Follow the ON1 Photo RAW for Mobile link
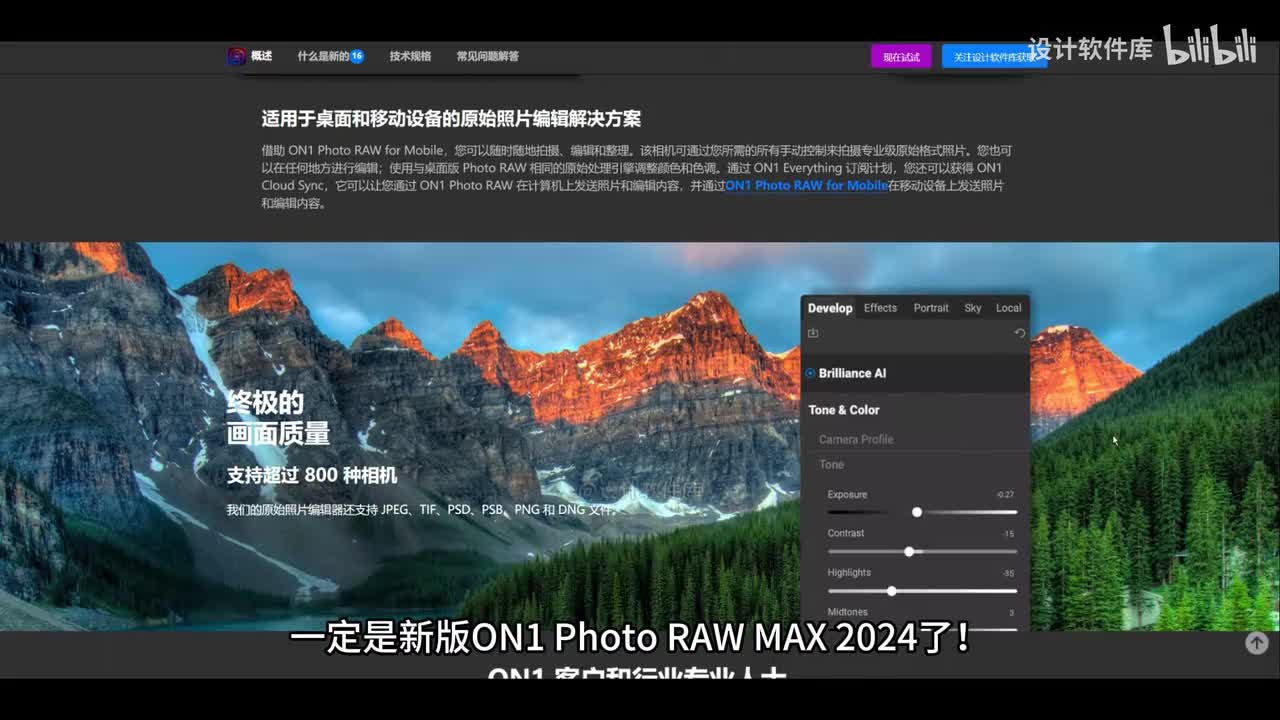 coord(806,185)
